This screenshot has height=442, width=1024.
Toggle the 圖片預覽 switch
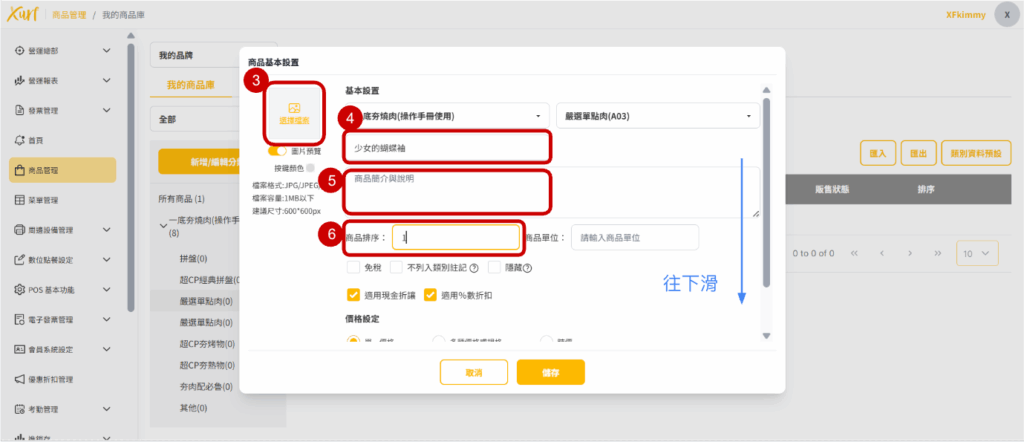pos(278,150)
